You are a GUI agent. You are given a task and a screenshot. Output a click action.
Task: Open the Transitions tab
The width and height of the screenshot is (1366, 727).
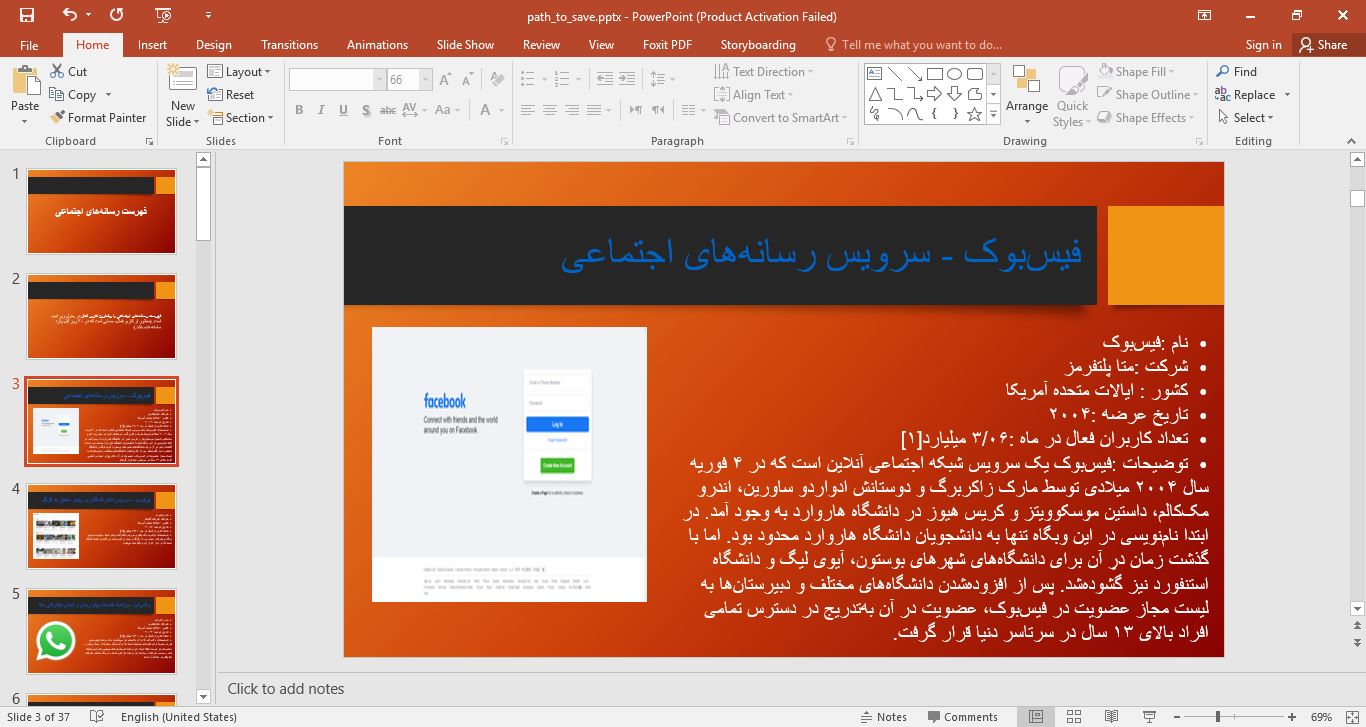pos(289,45)
